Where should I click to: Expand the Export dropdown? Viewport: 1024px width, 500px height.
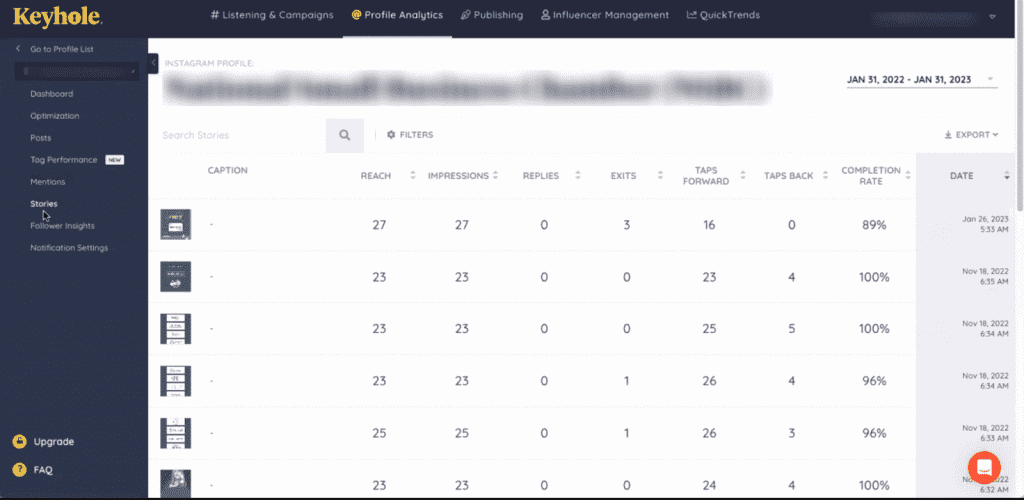pyautogui.click(x=971, y=135)
